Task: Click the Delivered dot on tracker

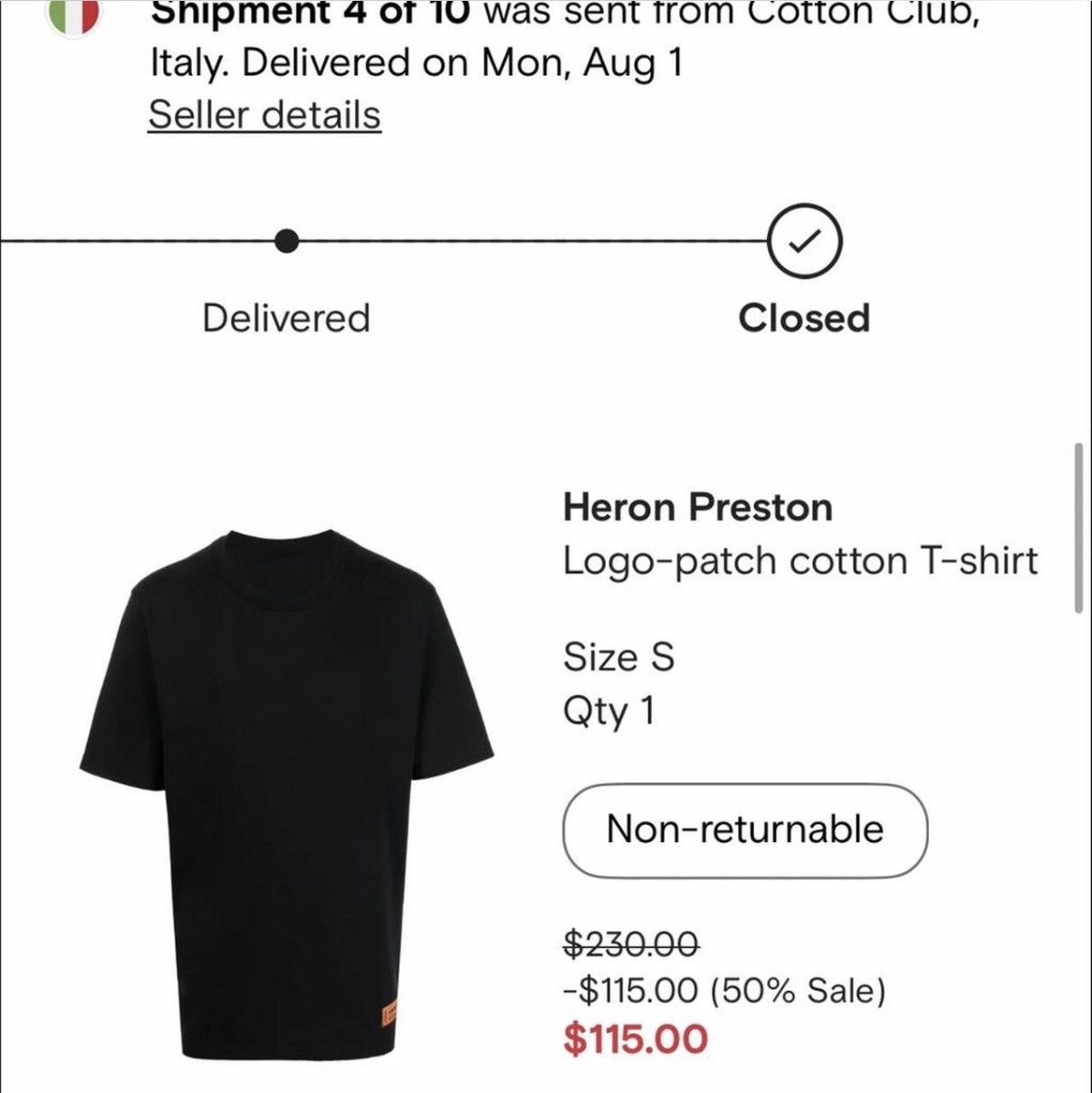Action: coord(287,242)
